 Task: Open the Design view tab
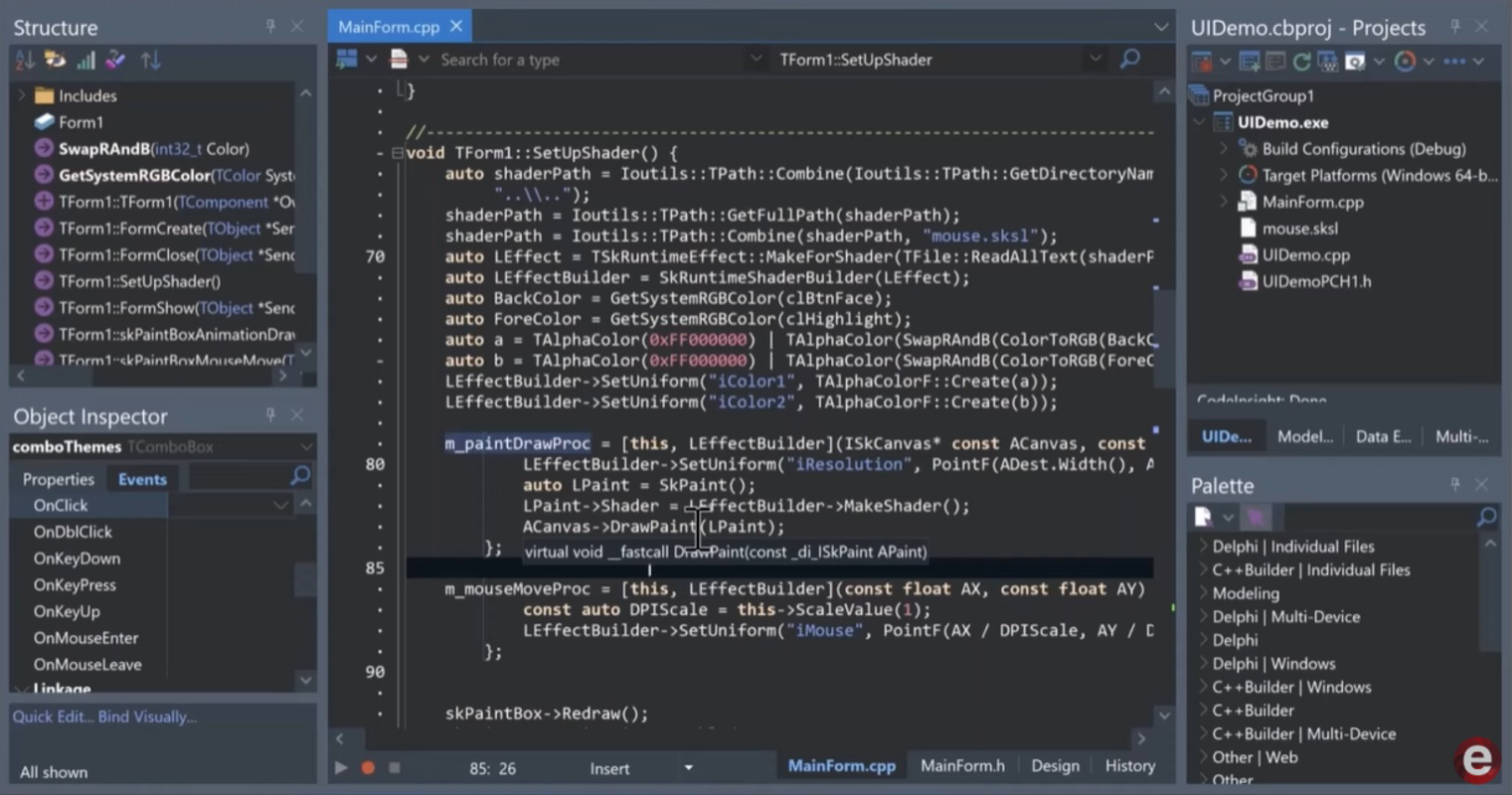pyautogui.click(x=1055, y=765)
